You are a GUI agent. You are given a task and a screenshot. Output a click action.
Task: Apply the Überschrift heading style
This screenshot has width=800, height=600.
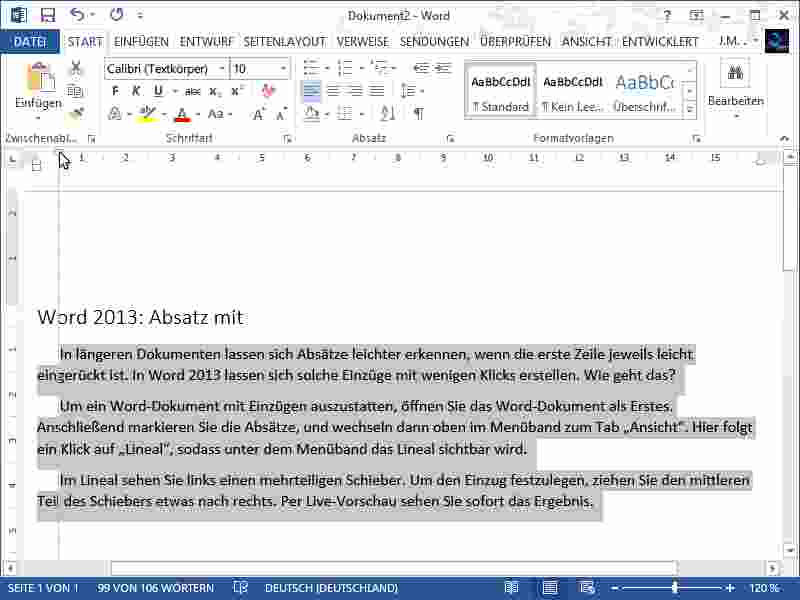point(645,91)
